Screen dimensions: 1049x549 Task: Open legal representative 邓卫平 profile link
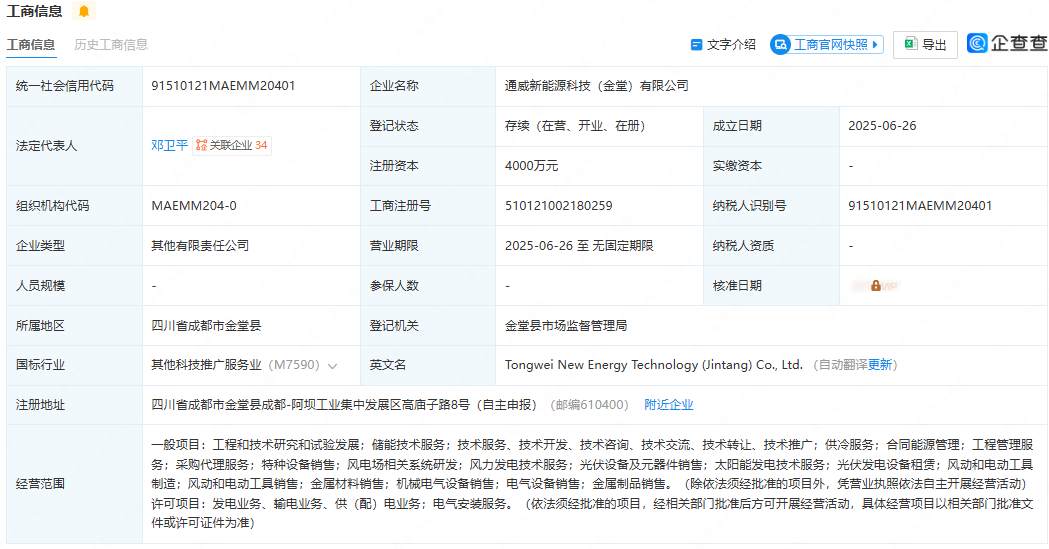pos(169,146)
